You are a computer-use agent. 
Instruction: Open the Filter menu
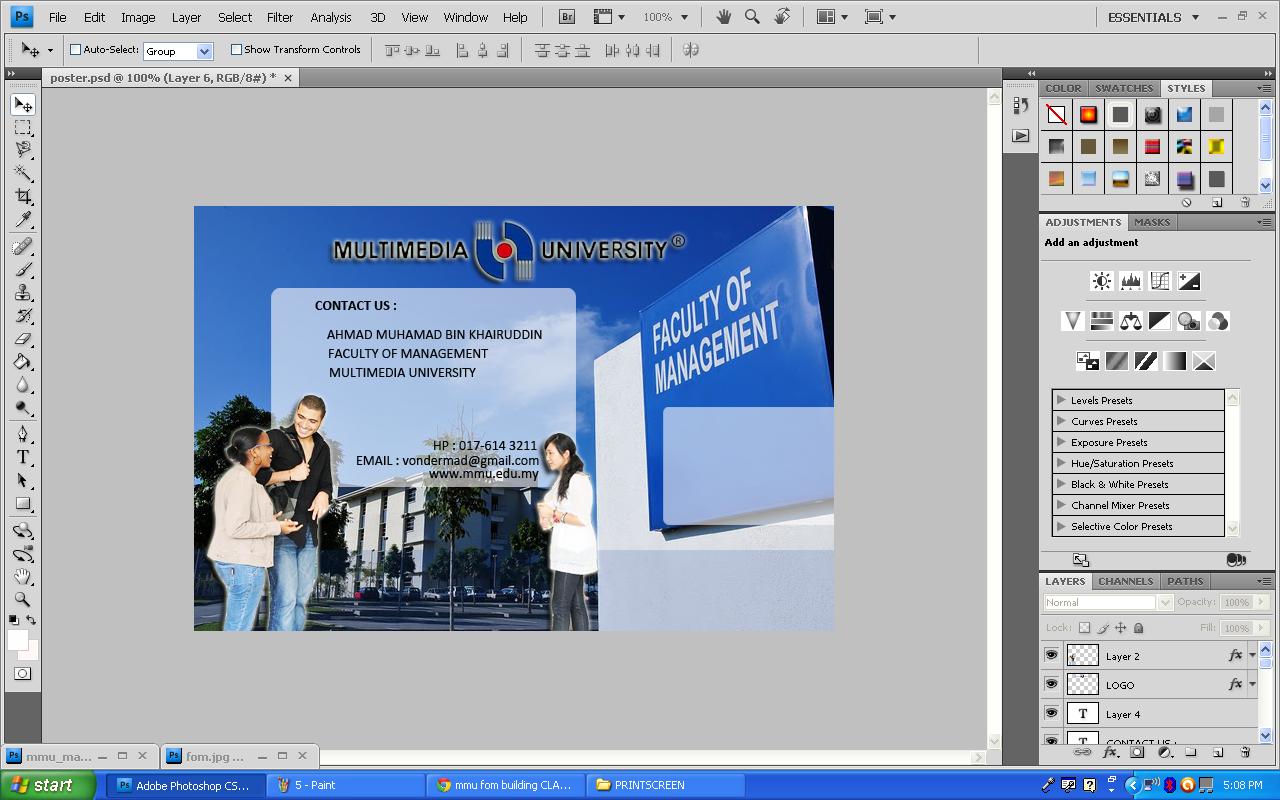tap(280, 17)
